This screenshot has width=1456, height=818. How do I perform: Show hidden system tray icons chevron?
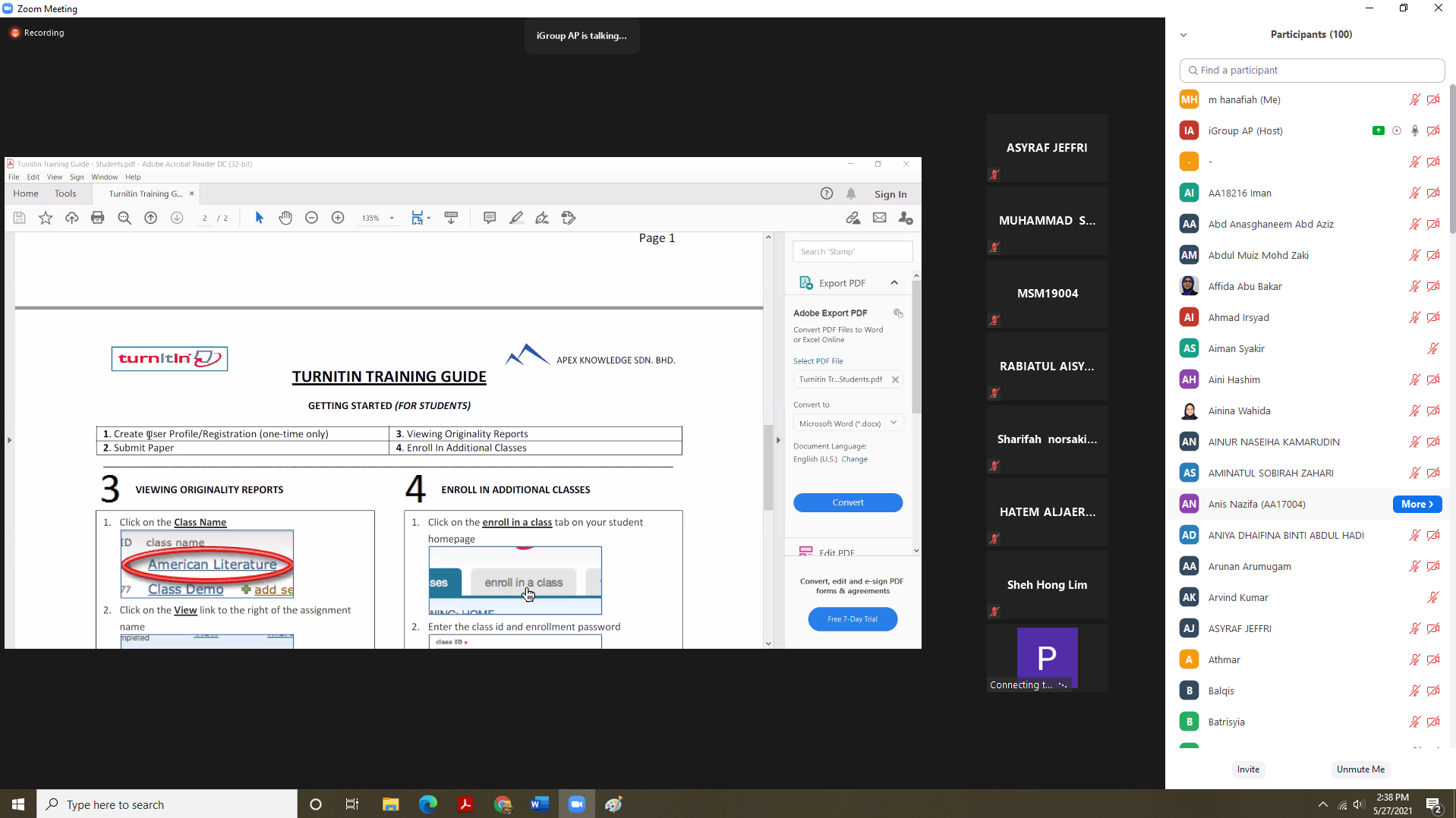click(x=1323, y=804)
